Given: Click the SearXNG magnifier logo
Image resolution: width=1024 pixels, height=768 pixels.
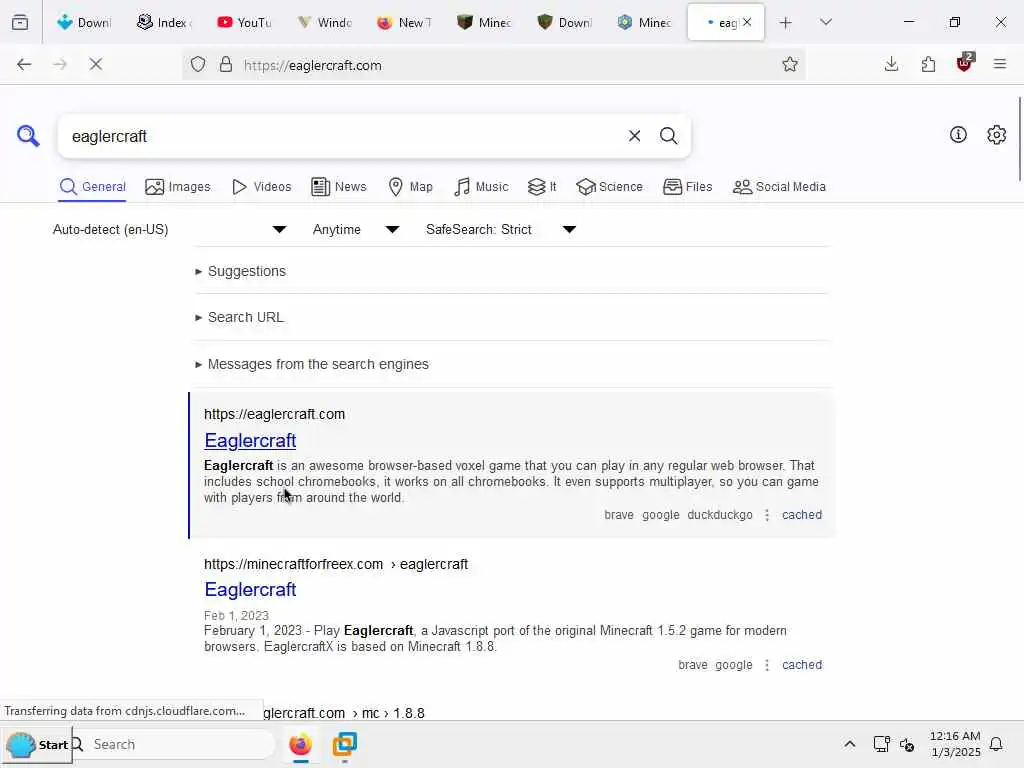Looking at the screenshot, I should [x=28, y=136].
